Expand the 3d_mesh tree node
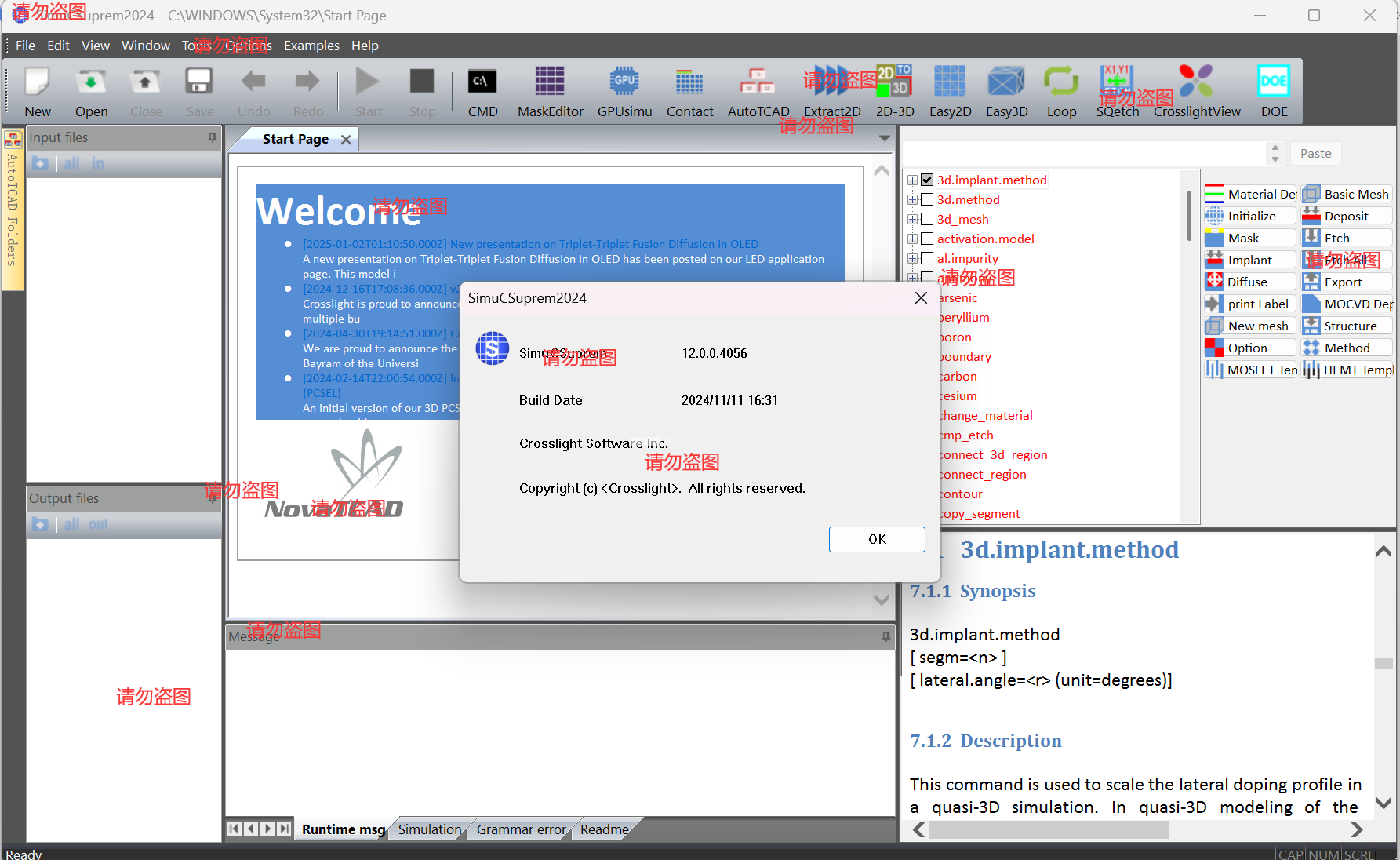The height and width of the screenshot is (860, 1400). [x=912, y=219]
